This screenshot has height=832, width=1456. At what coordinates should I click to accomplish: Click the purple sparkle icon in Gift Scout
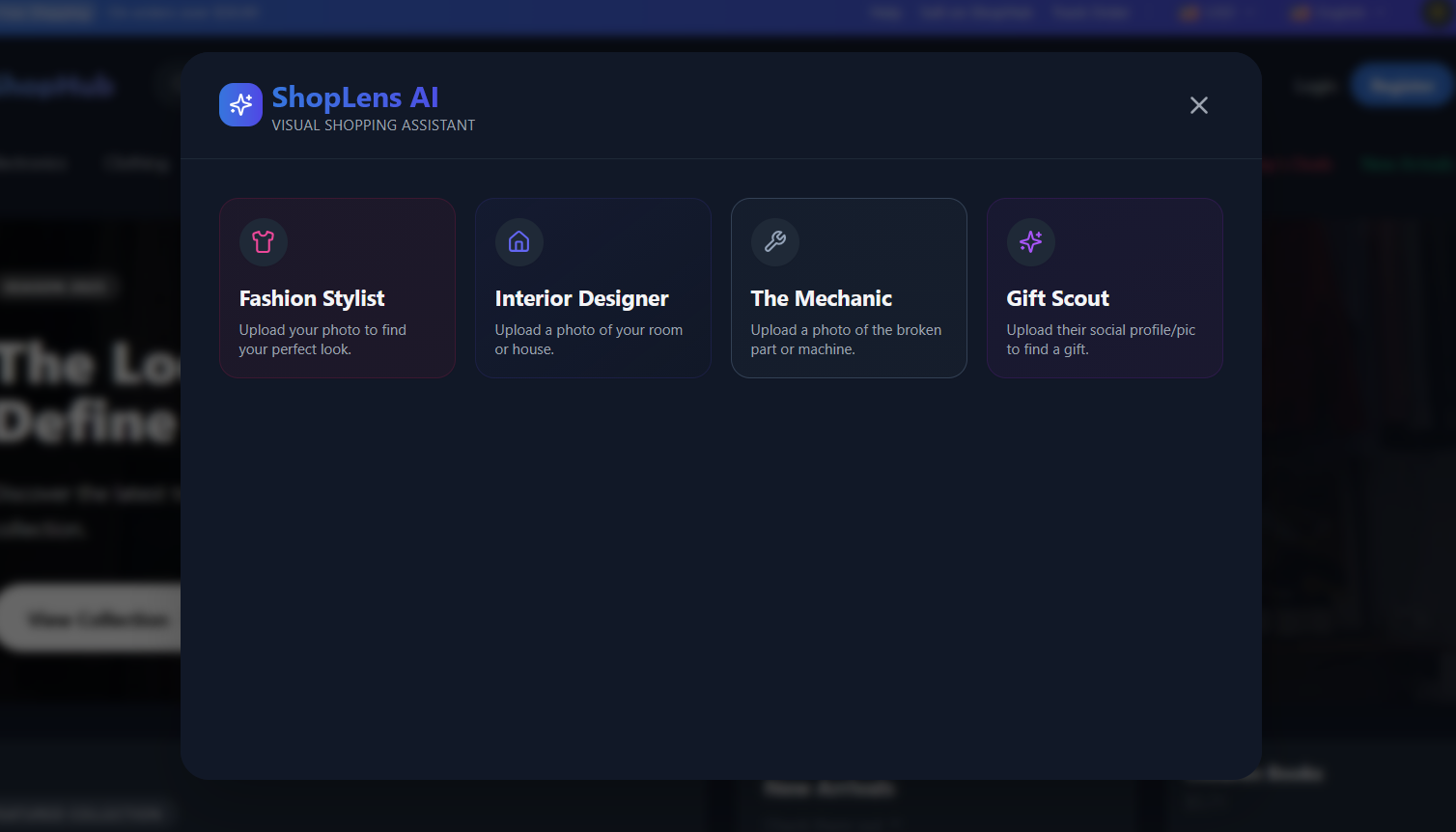[x=1031, y=241]
